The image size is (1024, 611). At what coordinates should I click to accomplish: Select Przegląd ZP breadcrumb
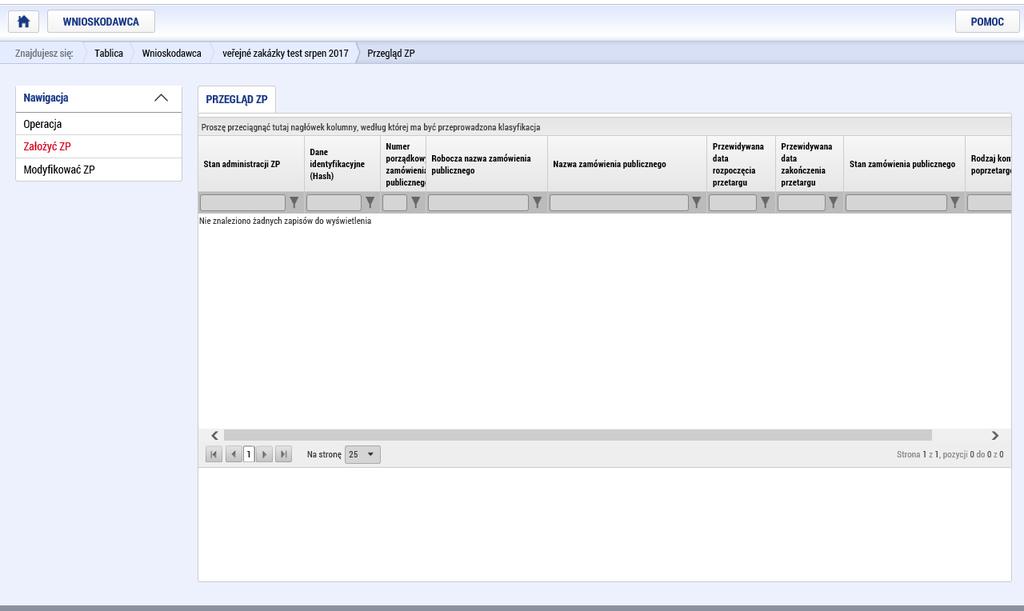coord(391,54)
